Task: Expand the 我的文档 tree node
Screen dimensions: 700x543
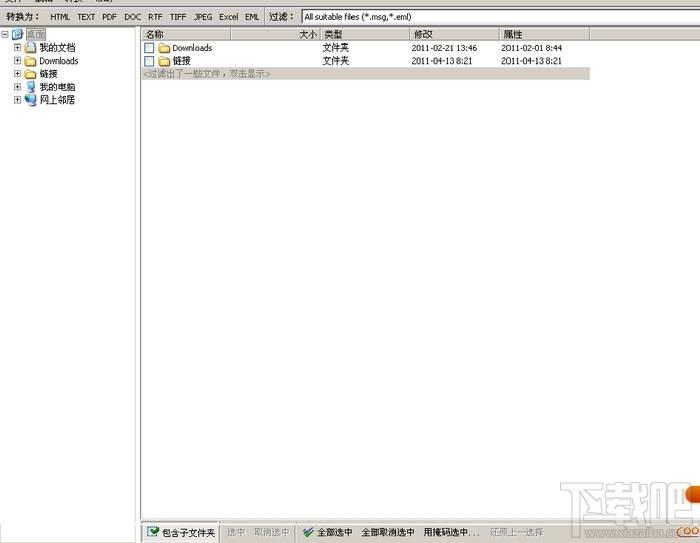Action: [x=17, y=47]
